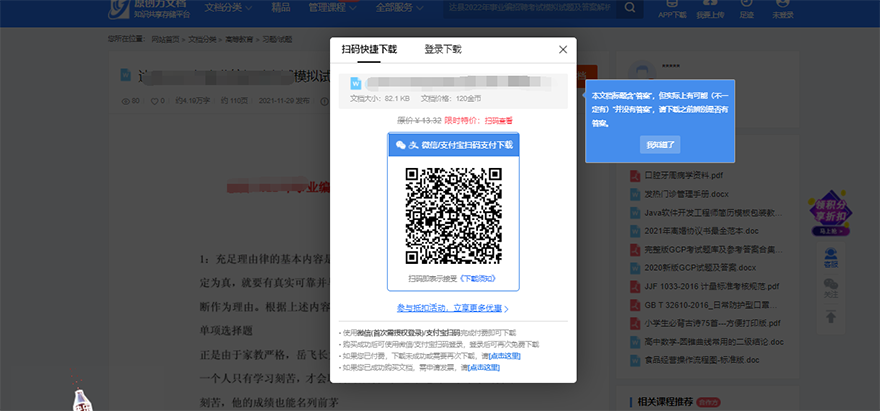Open the 参与抵扣活动，立享更多优惠 link
Viewport: 880px width, 411px height.
click(x=452, y=308)
